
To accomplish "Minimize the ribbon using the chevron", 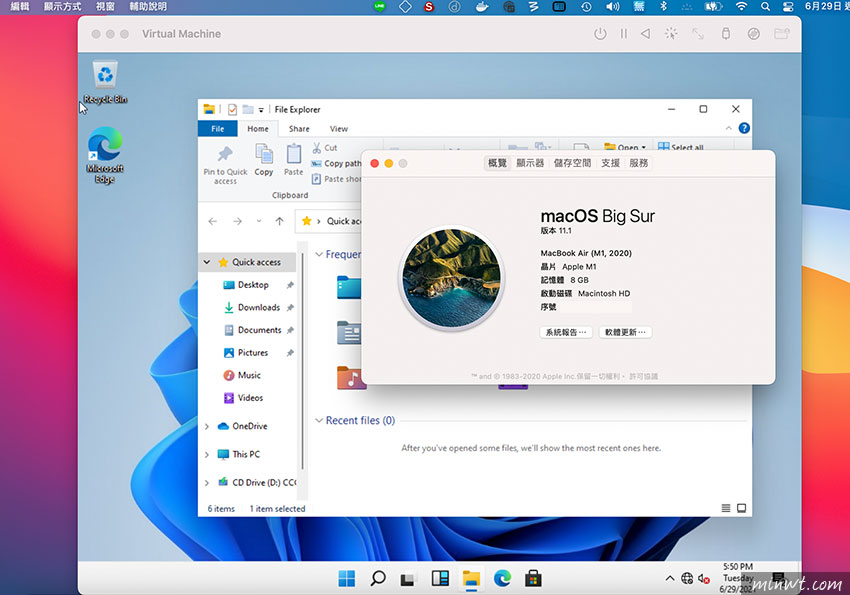I will click(x=729, y=128).
